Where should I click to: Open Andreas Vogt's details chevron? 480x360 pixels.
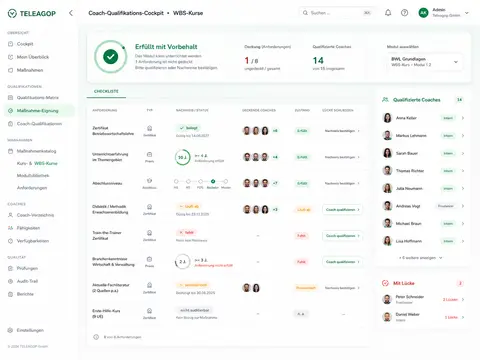(x=463, y=206)
